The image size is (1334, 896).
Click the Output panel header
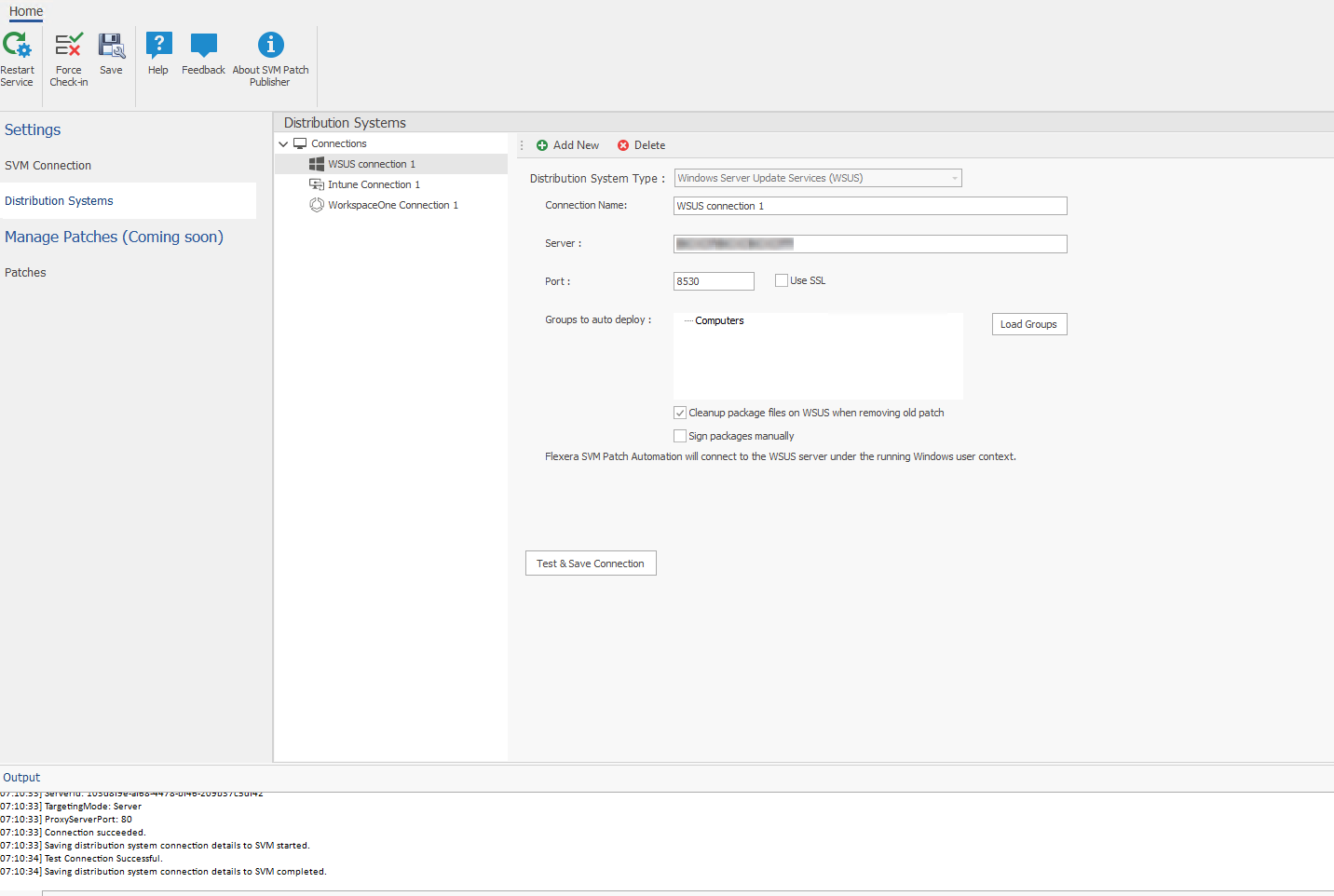click(21, 778)
